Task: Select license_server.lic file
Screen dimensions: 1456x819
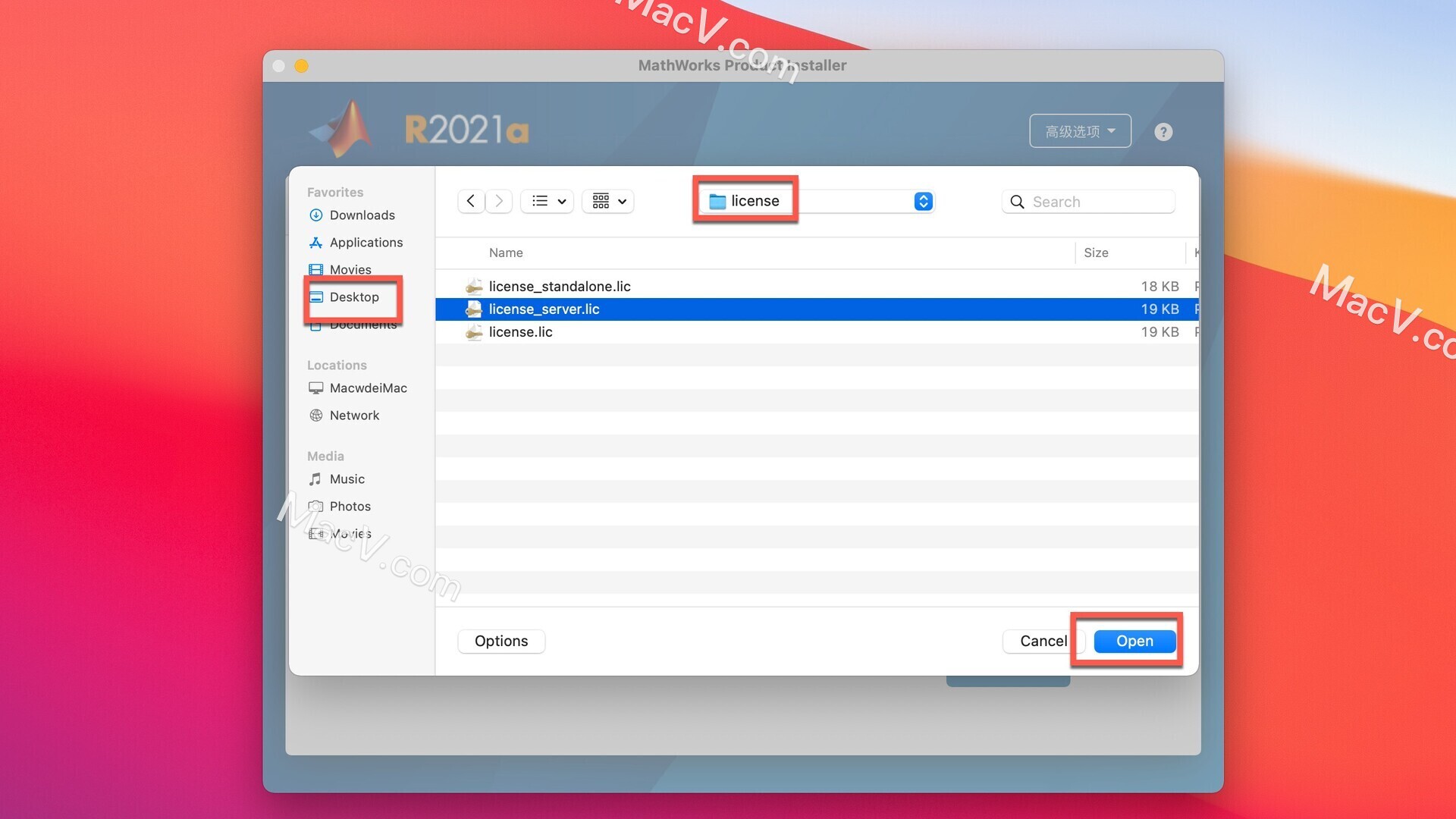Action: tap(543, 309)
